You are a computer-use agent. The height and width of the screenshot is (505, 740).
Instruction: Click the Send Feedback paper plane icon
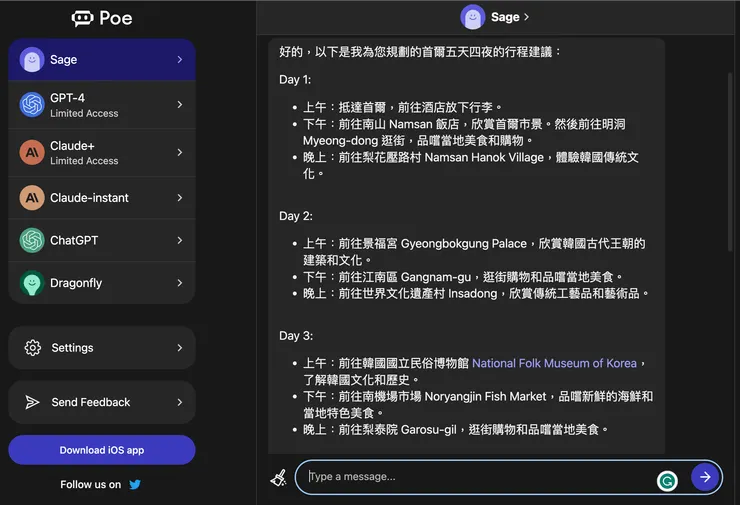click(x=32, y=402)
